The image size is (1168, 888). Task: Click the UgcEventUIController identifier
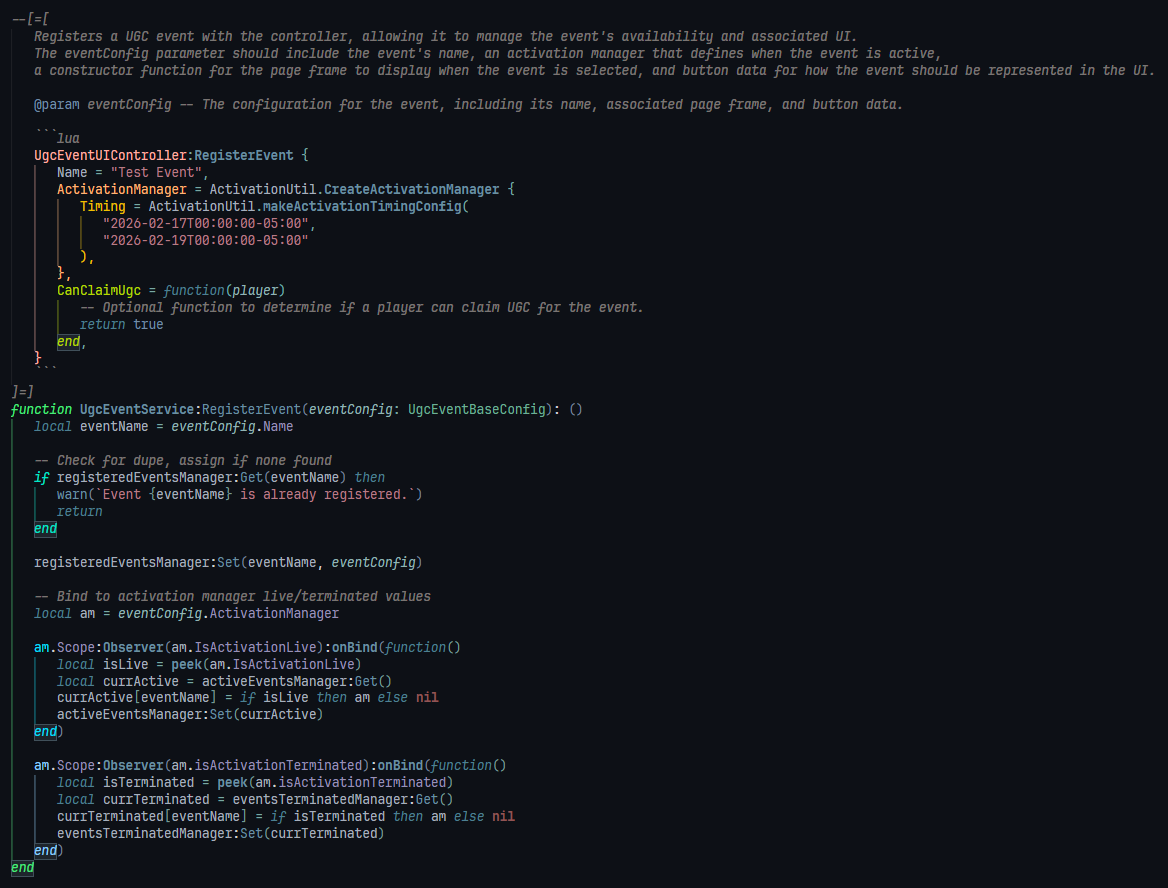click(110, 155)
